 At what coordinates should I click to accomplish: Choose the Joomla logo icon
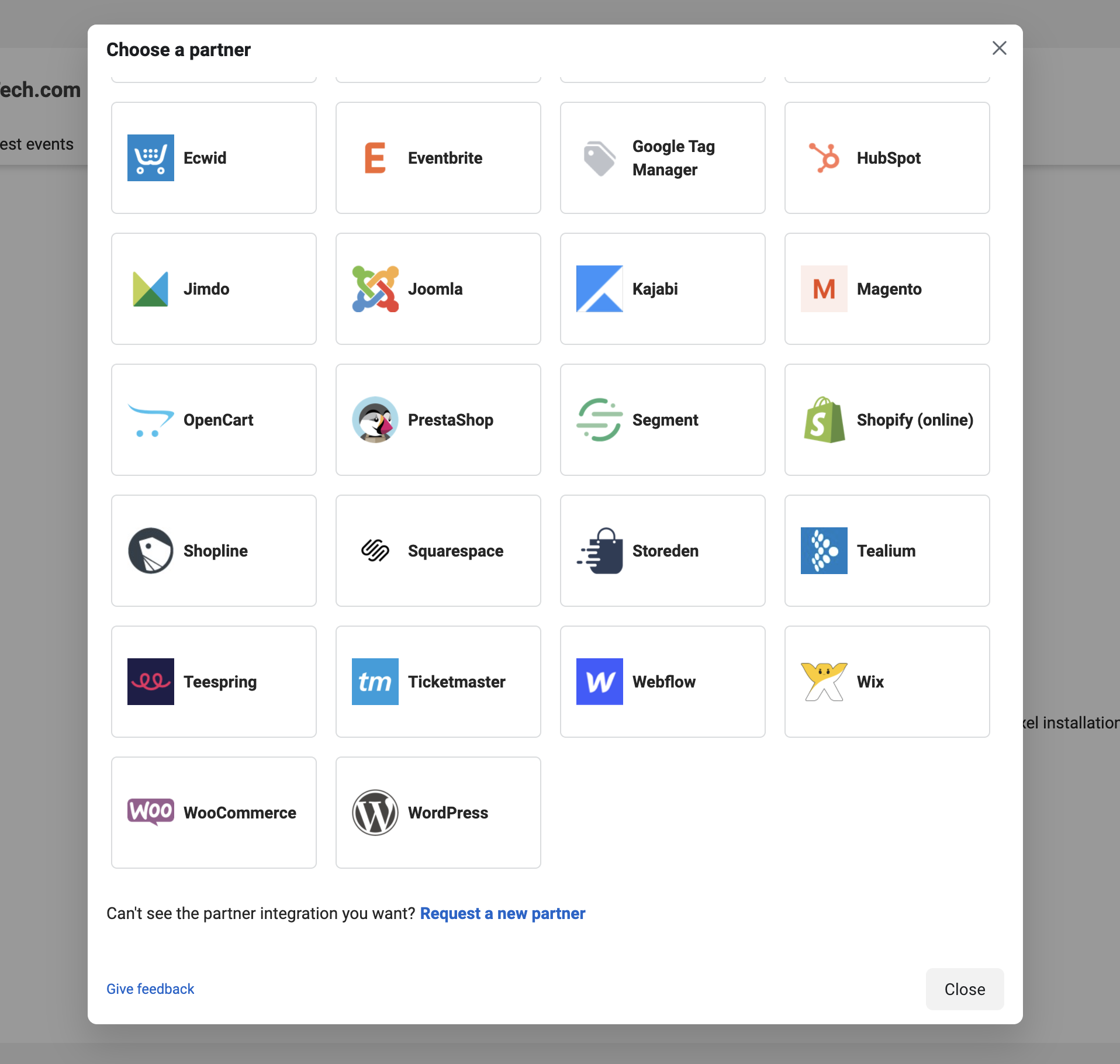point(375,289)
